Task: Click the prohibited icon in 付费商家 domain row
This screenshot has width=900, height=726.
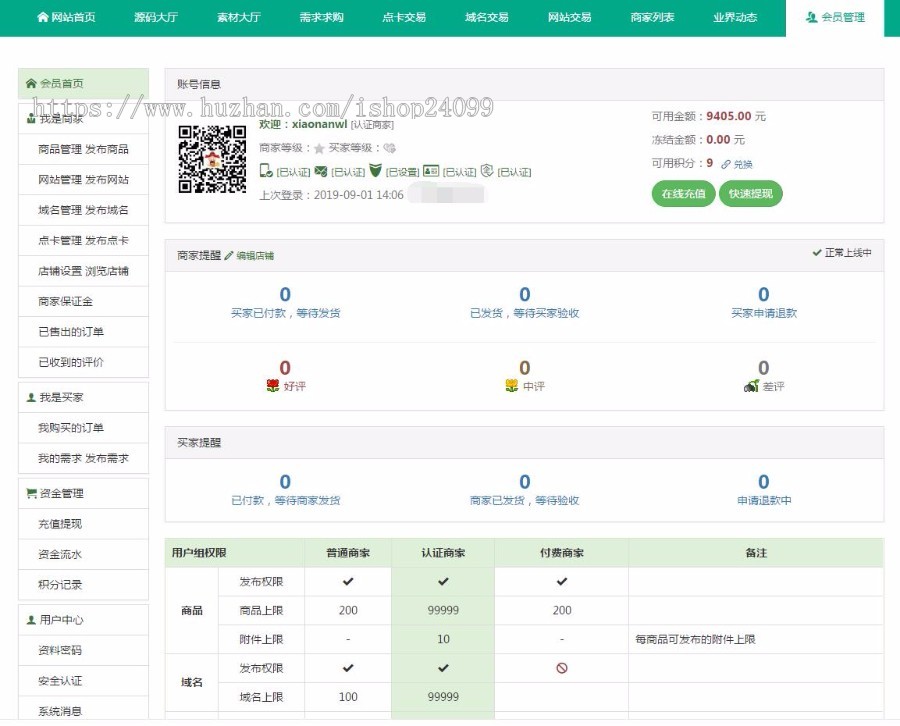Action: tap(562, 668)
